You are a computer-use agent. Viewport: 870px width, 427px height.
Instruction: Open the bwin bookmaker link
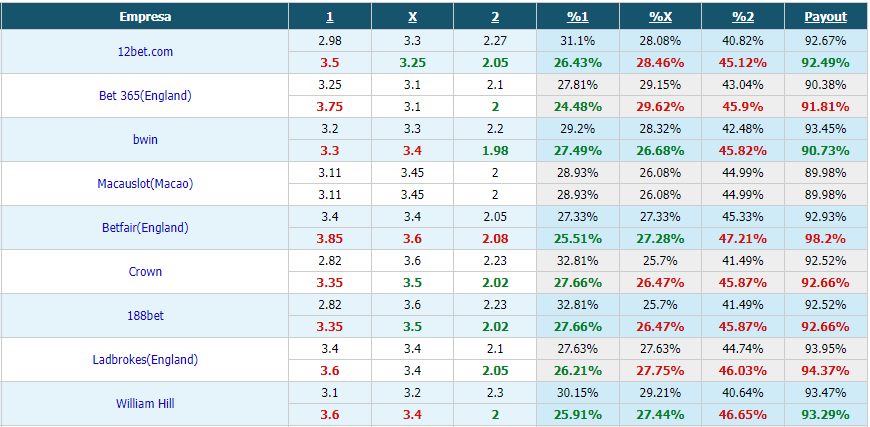tap(145, 139)
